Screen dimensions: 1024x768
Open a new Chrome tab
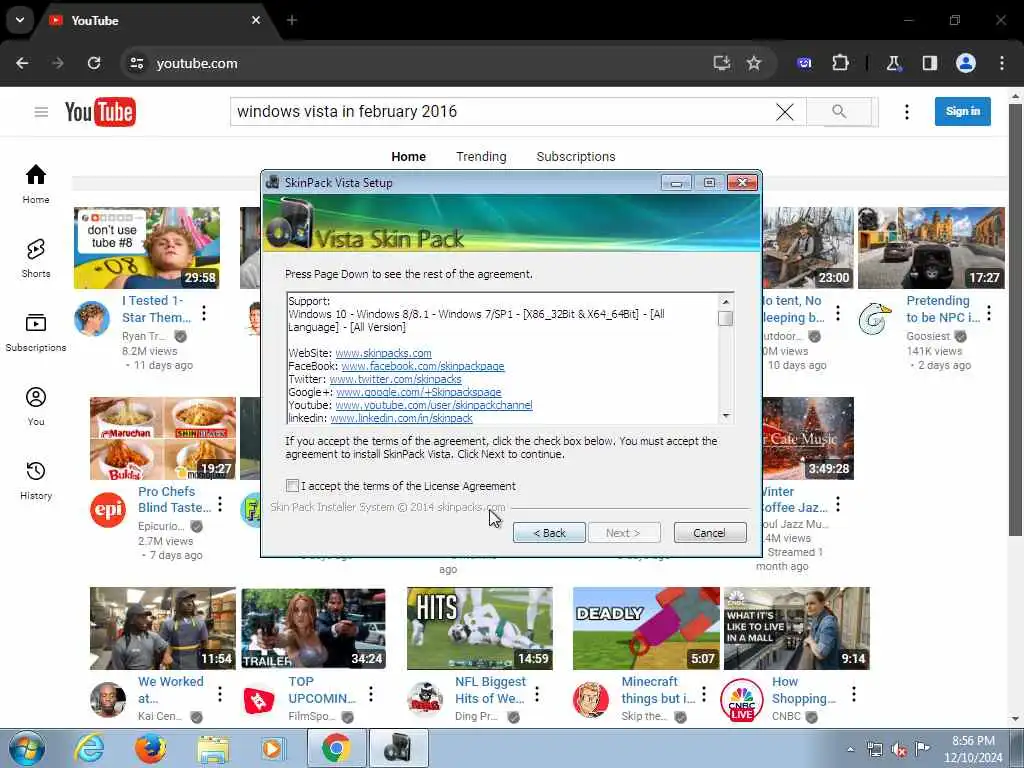[x=292, y=20]
